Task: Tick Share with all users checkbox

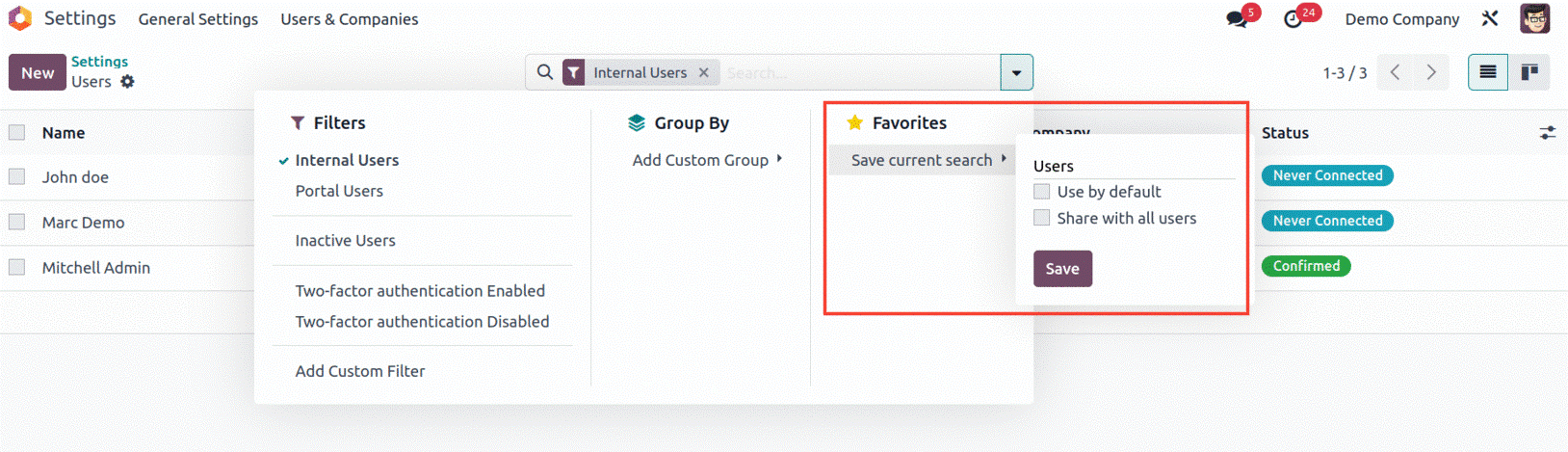Action: (1042, 219)
